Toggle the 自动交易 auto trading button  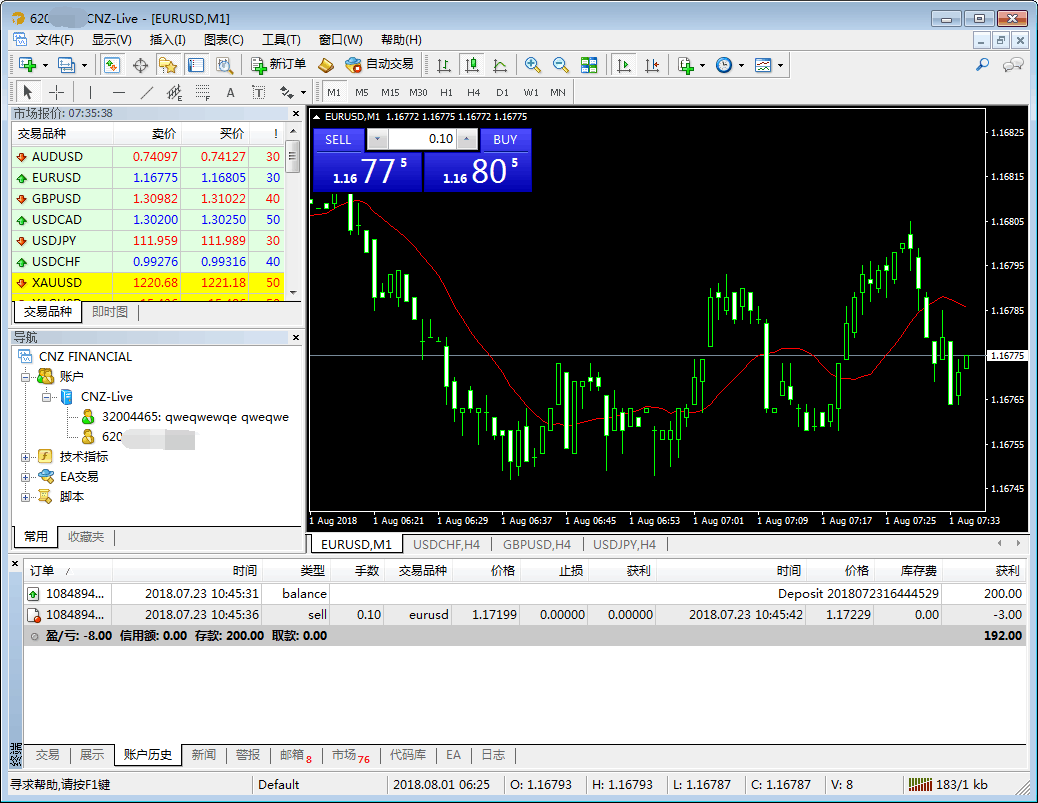pyautogui.click(x=380, y=64)
